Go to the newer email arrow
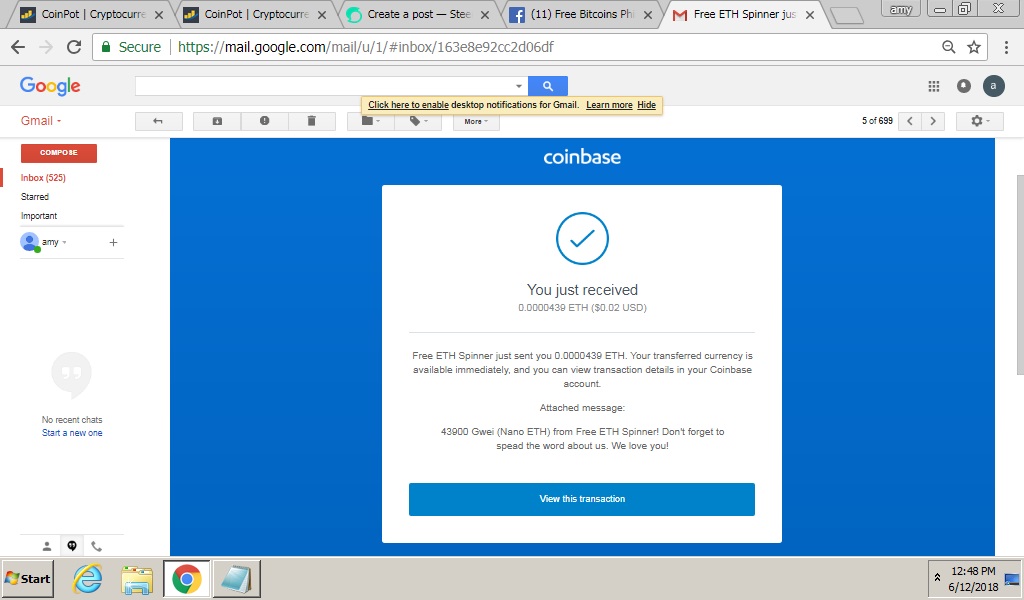Viewport: 1024px width, 600px height. (x=910, y=121)
